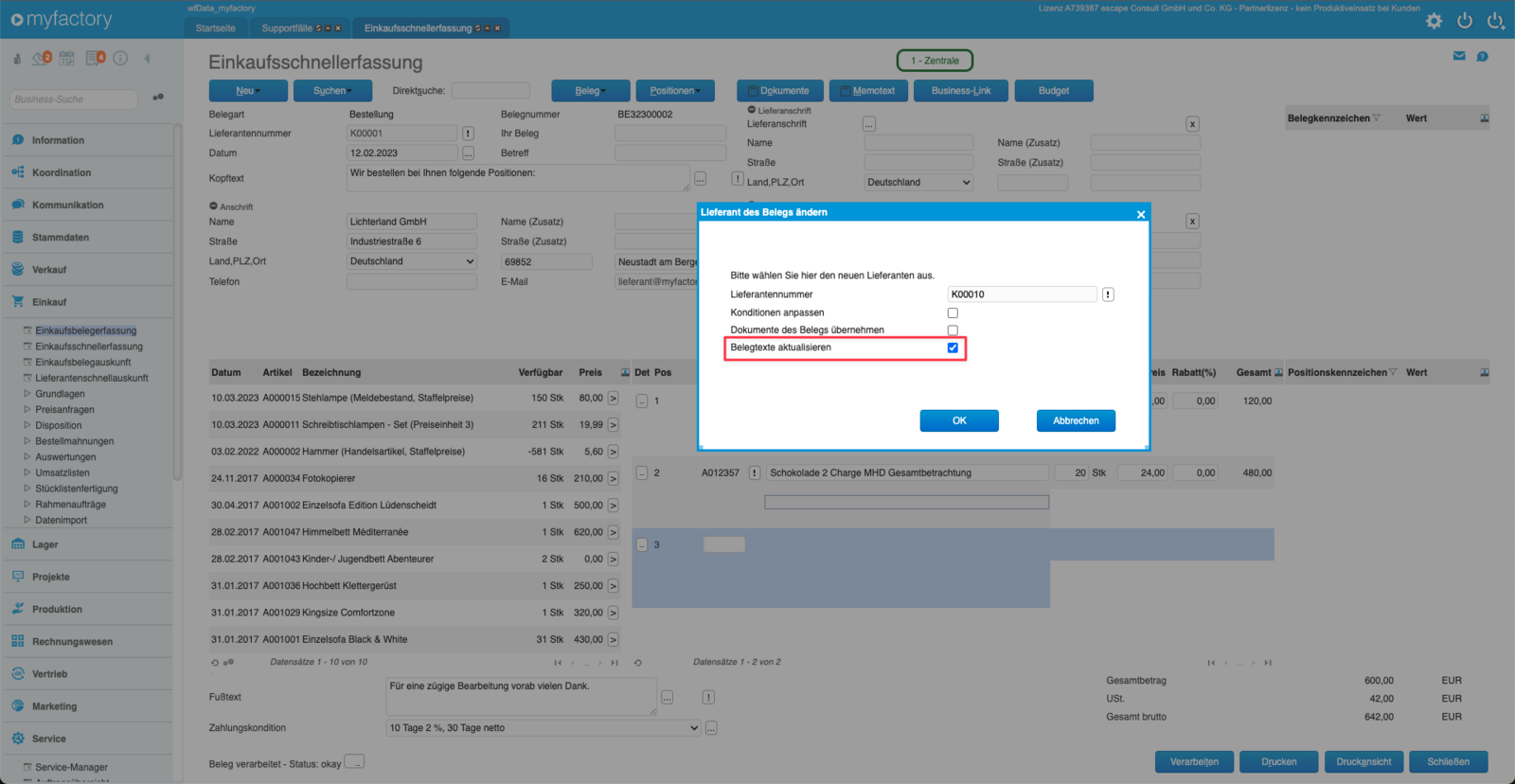Collapse the Anschrift section toggle
The width and height of the screenshot is (1515, 784).
point(213,206)
